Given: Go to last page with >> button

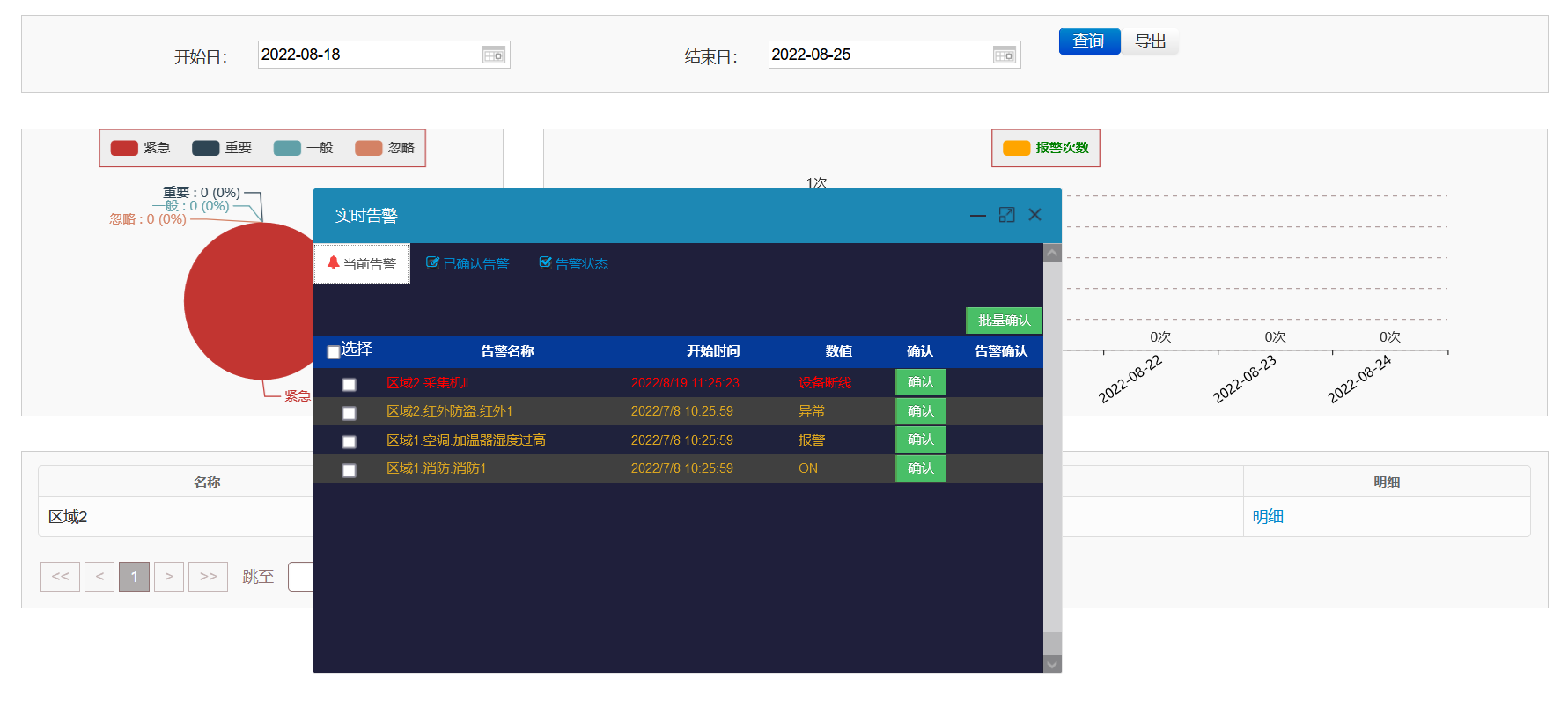Looking at the screenshot, I should pyautogui.click(x=208, y=577).
